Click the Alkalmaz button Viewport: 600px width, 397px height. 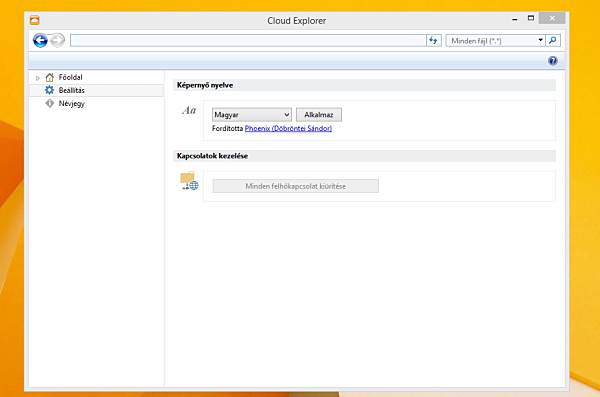pyautogui.click(x=319, y=114)
